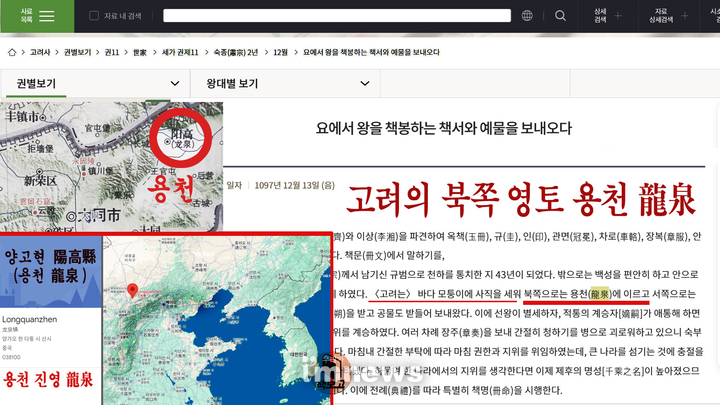Open the 자료 상세검색 menu item
This screenshot has height=405, width=720.
(660, 16)
